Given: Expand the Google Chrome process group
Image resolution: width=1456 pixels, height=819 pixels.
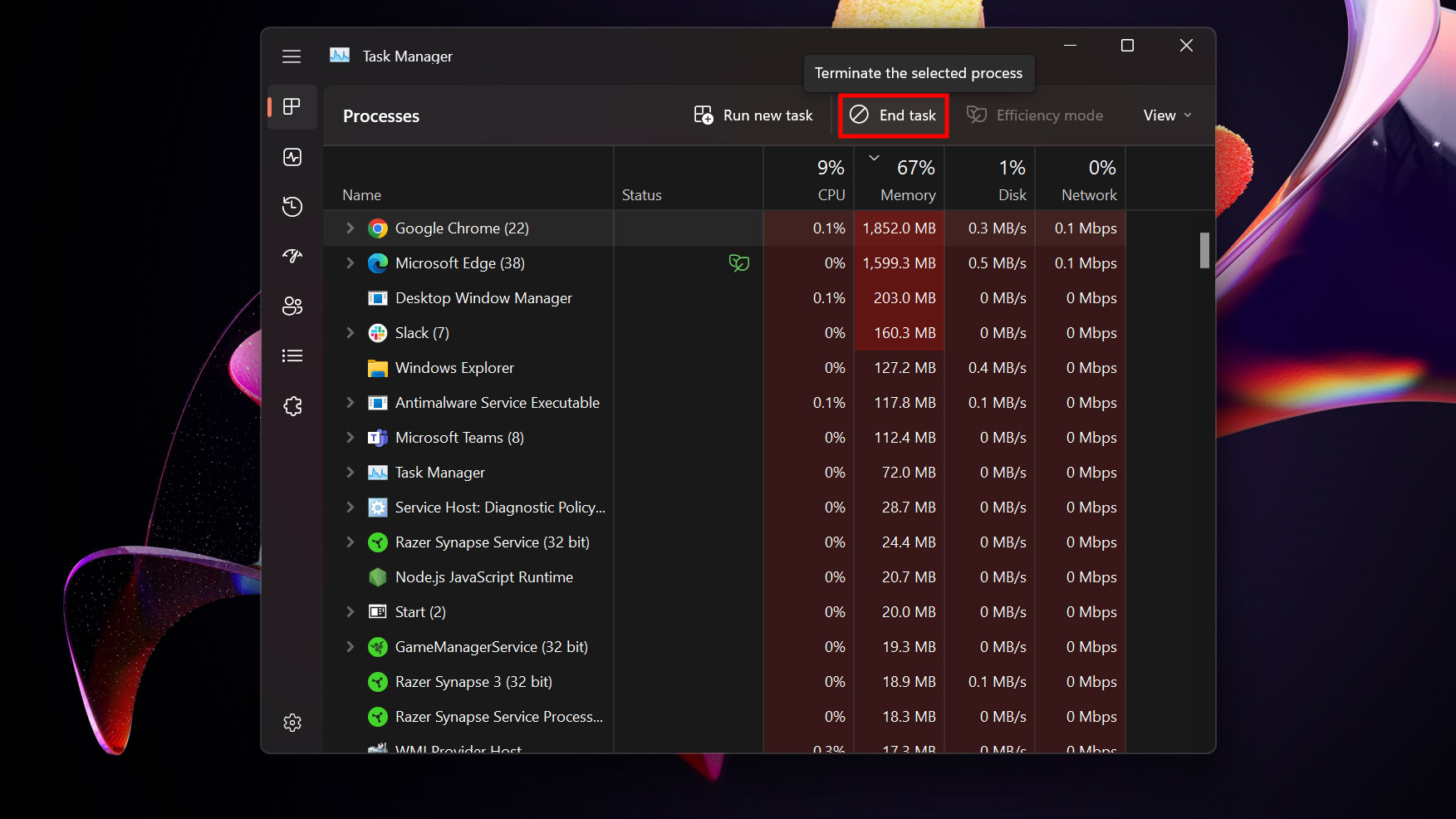Looking at the screenshot, I should click(x=350, y=228).
